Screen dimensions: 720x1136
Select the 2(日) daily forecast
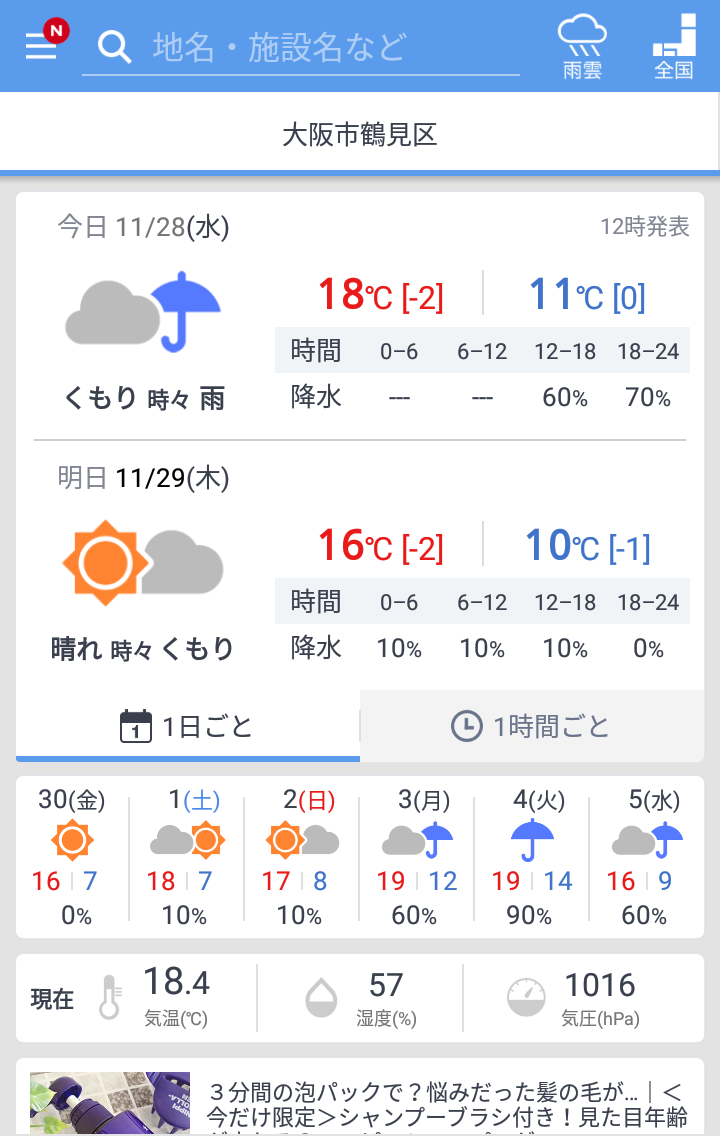point(303,857)
